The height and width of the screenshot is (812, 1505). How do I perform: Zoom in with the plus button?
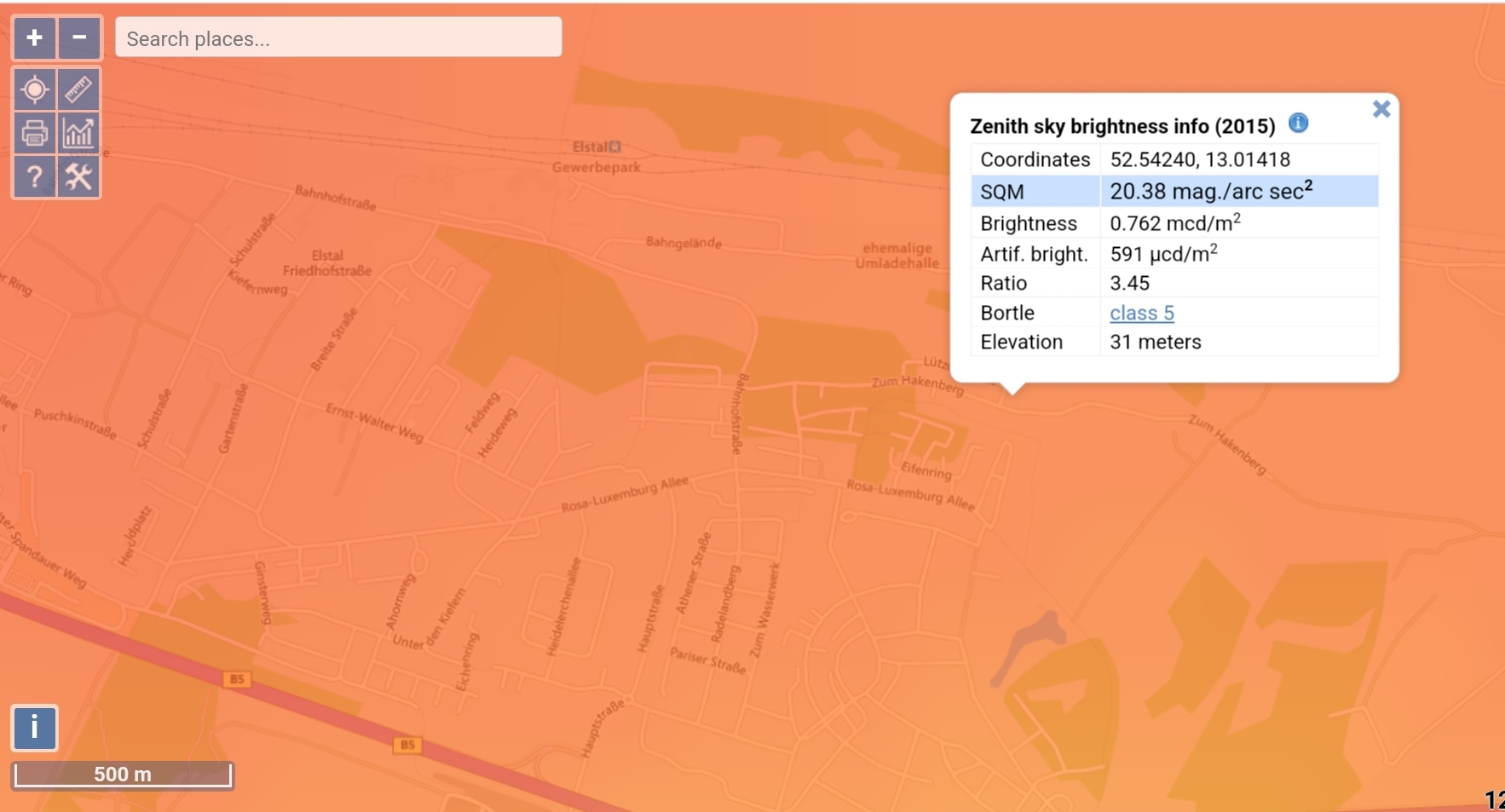[x=34, y=37]
